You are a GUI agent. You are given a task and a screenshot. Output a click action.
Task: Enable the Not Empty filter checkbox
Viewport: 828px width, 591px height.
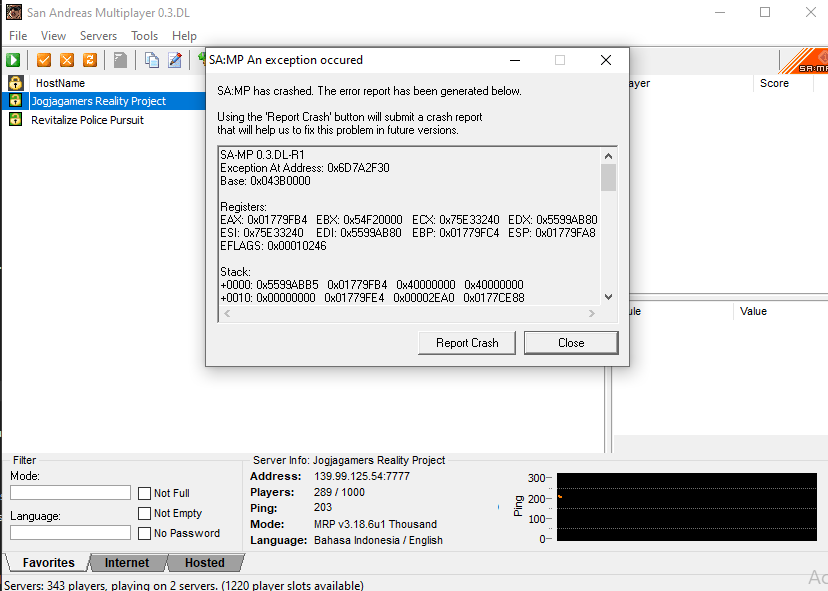[144, 513]
